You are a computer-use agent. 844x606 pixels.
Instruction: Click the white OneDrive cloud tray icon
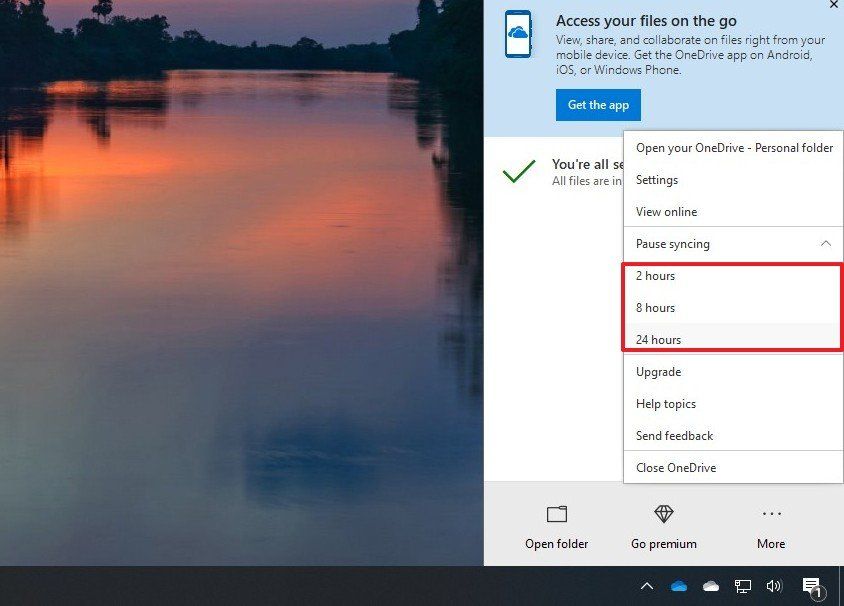[710, 587]
